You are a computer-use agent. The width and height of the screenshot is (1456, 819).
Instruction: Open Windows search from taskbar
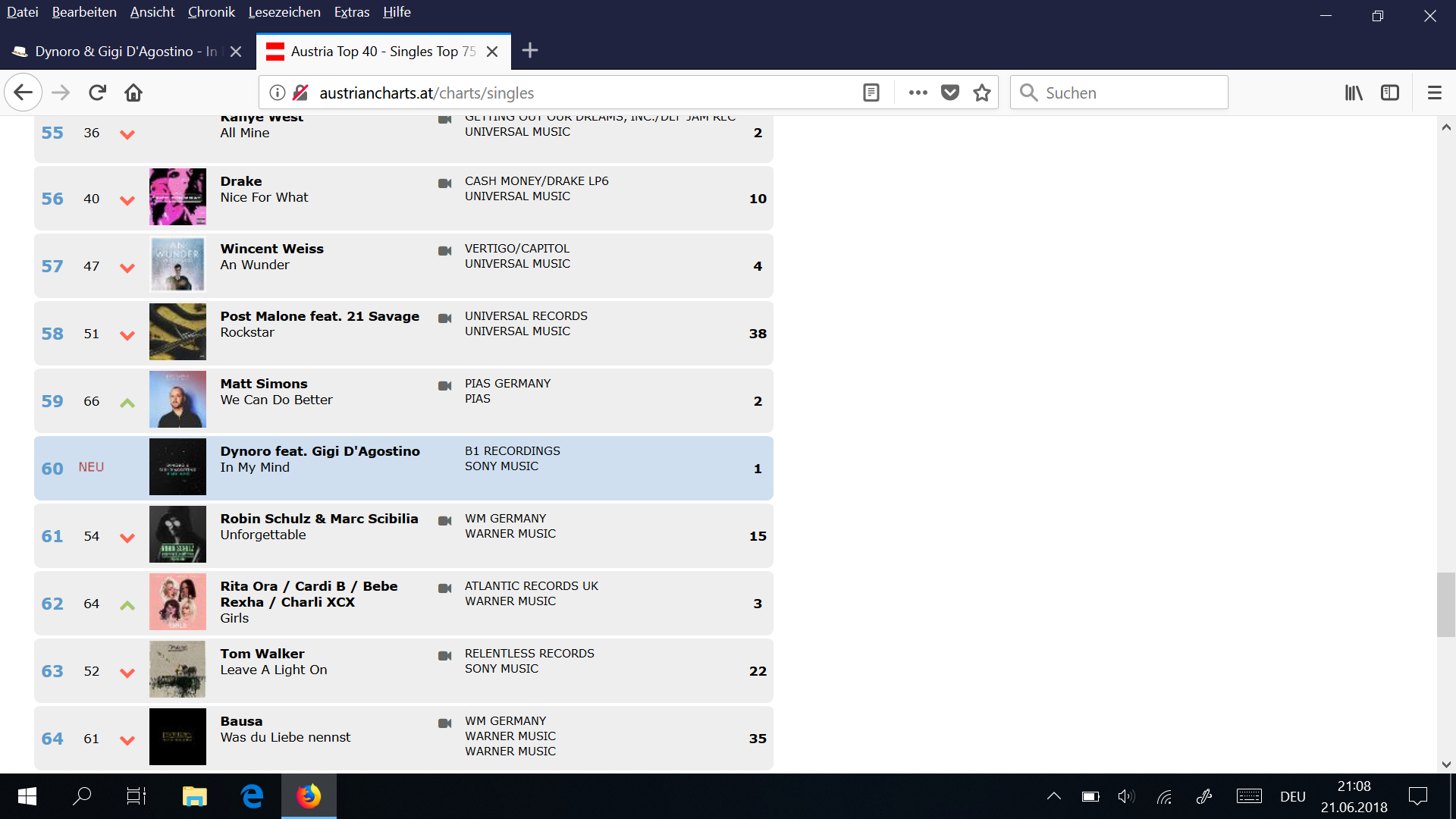point(82,796)
